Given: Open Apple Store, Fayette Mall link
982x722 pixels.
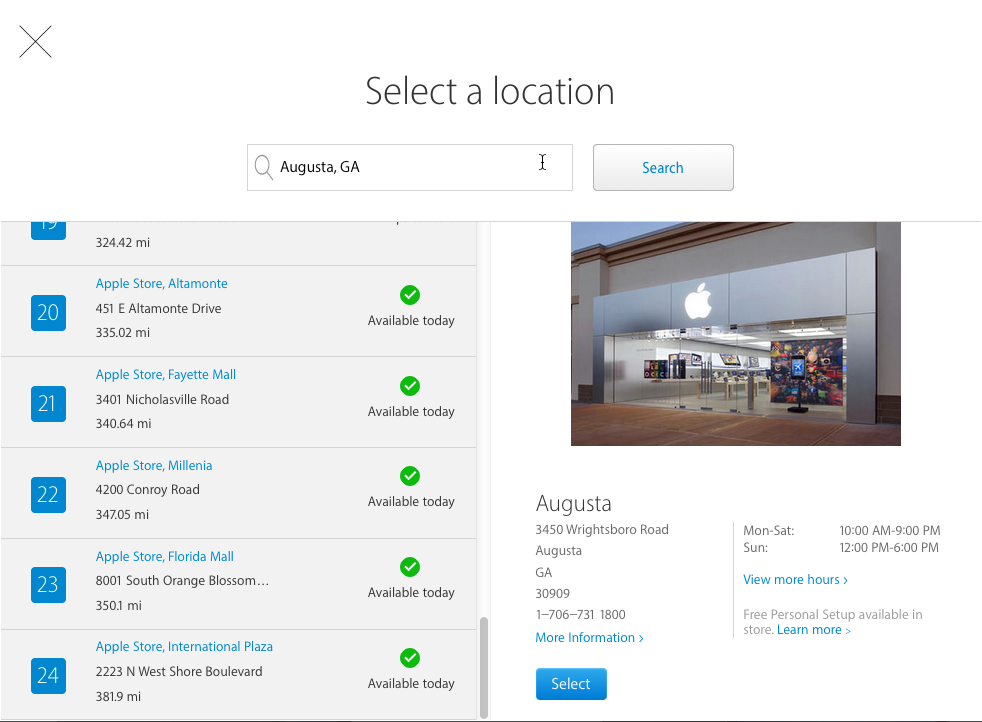Looking at the screenshot, I should point(166,374).
